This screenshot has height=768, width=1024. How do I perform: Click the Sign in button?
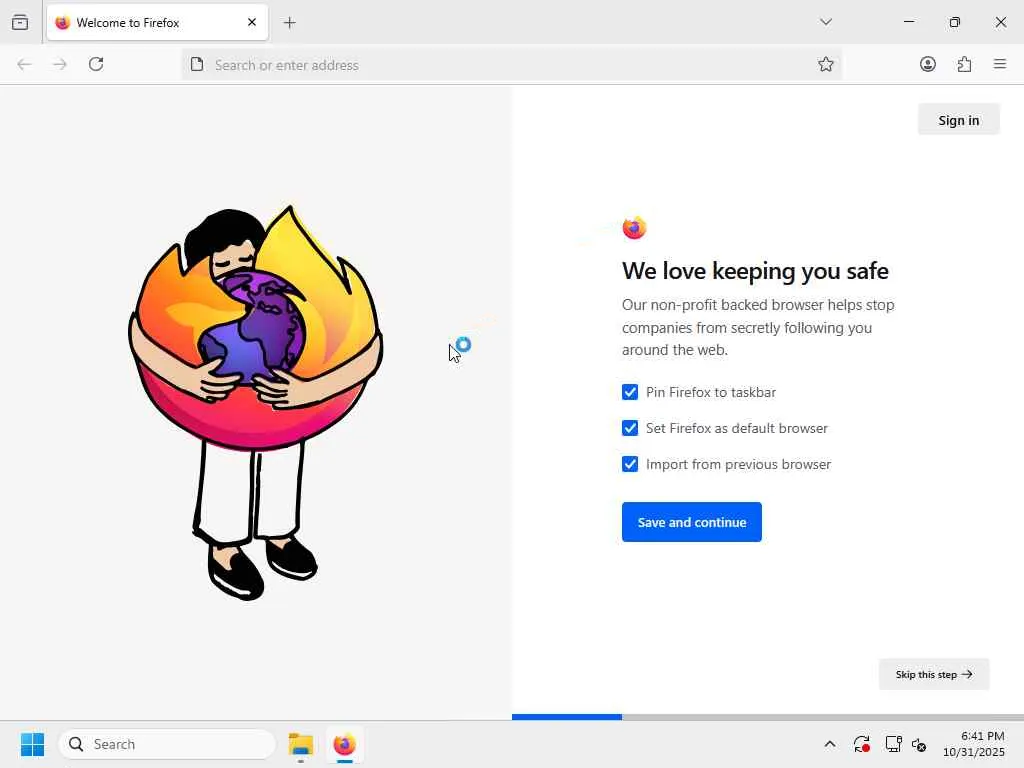tap(959, 120)
